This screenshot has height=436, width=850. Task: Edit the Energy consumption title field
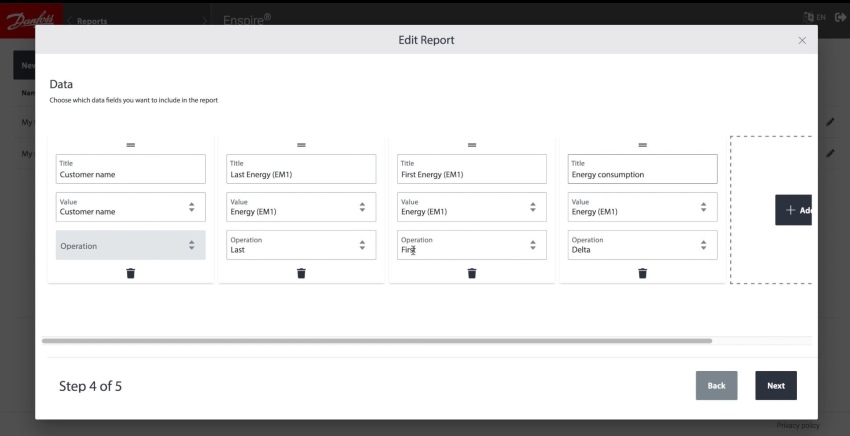pos(642,169)
